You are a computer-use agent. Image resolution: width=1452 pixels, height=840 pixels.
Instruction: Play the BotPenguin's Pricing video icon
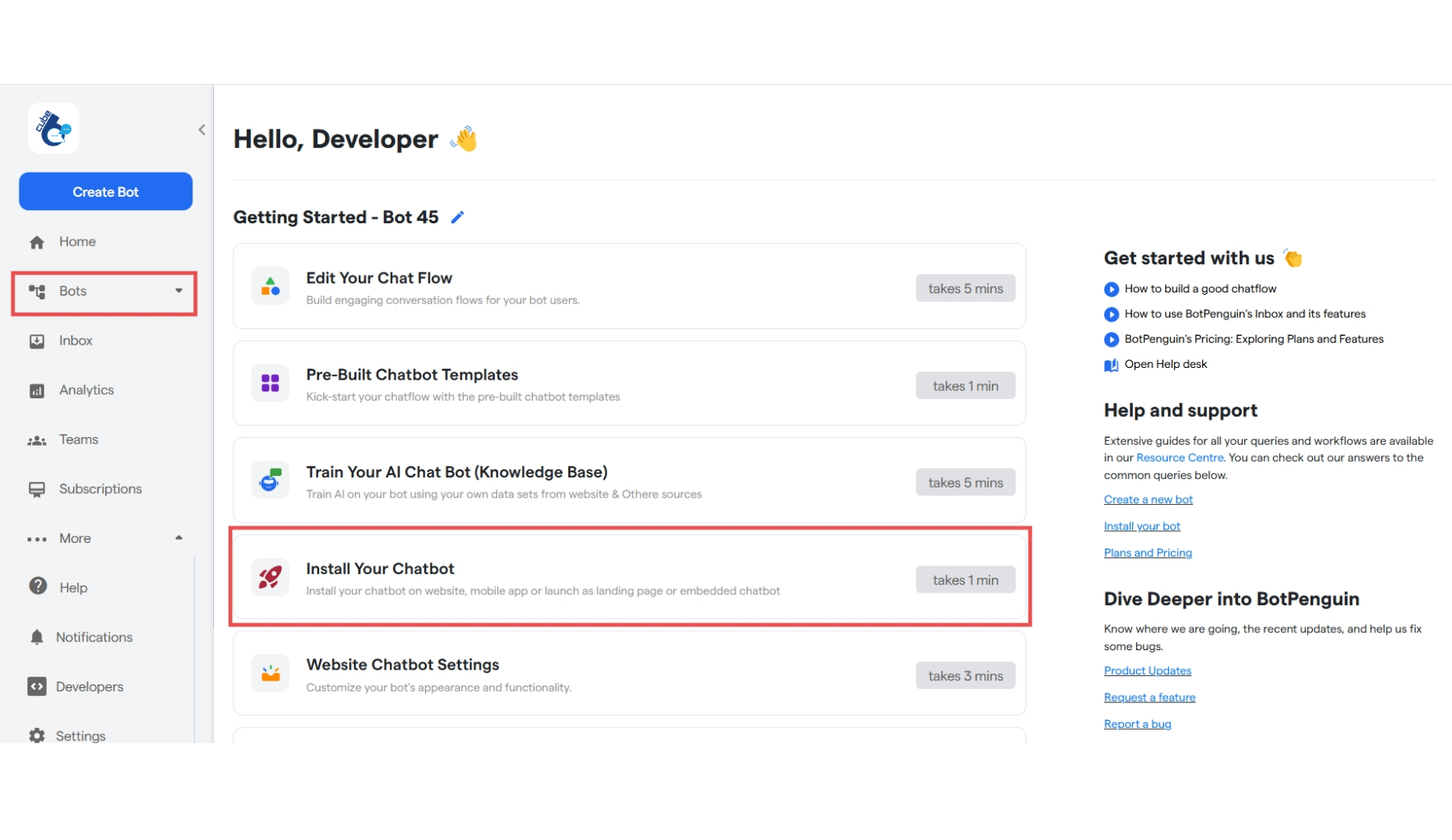pos(1111,339)
